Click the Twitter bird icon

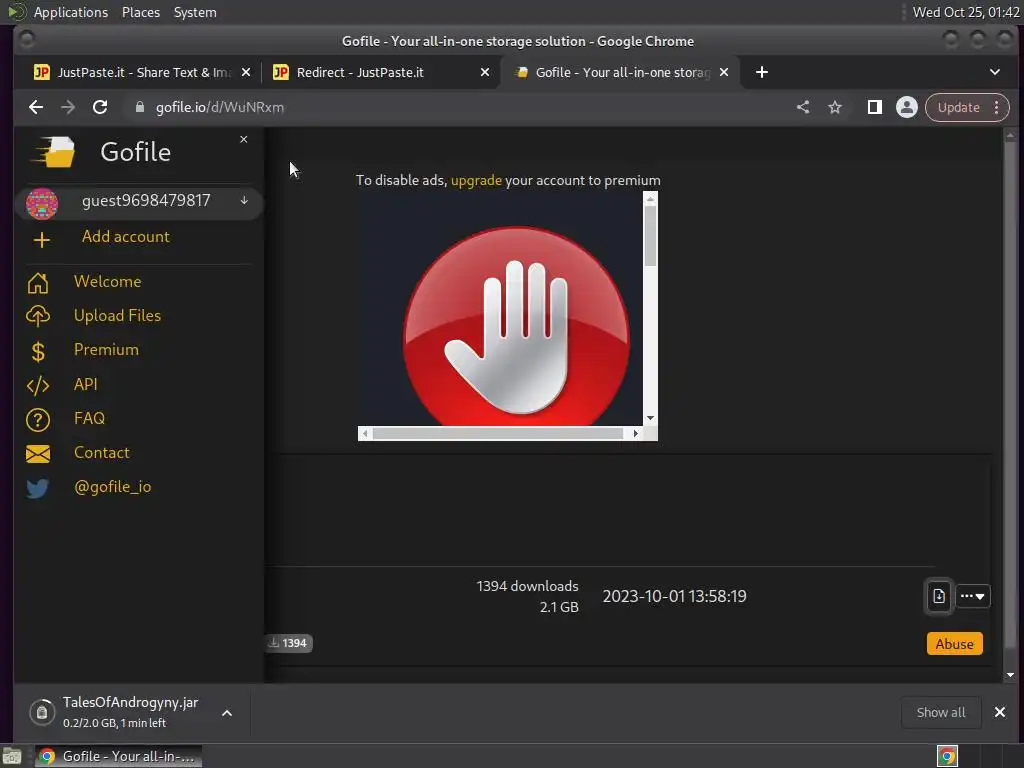click(x=38, y=488)
